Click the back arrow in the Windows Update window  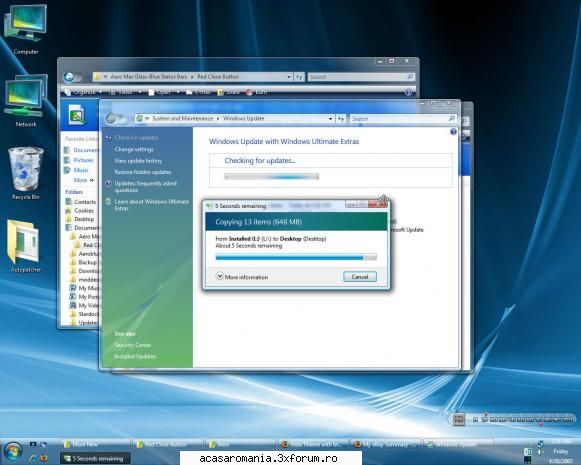pyautogui.click(x=110, y=118)
